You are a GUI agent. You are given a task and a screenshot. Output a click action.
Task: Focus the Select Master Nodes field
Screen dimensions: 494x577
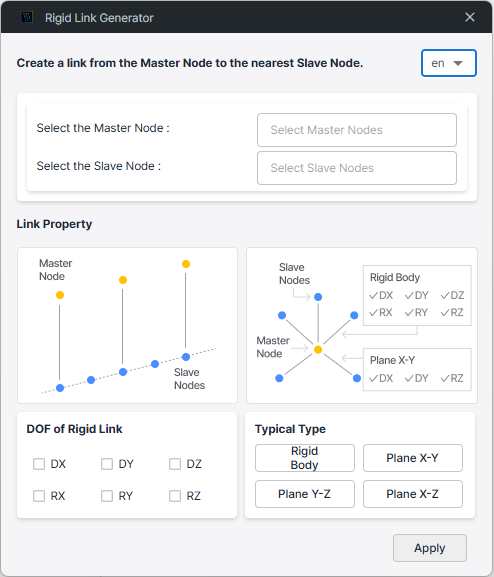(357, 130)
